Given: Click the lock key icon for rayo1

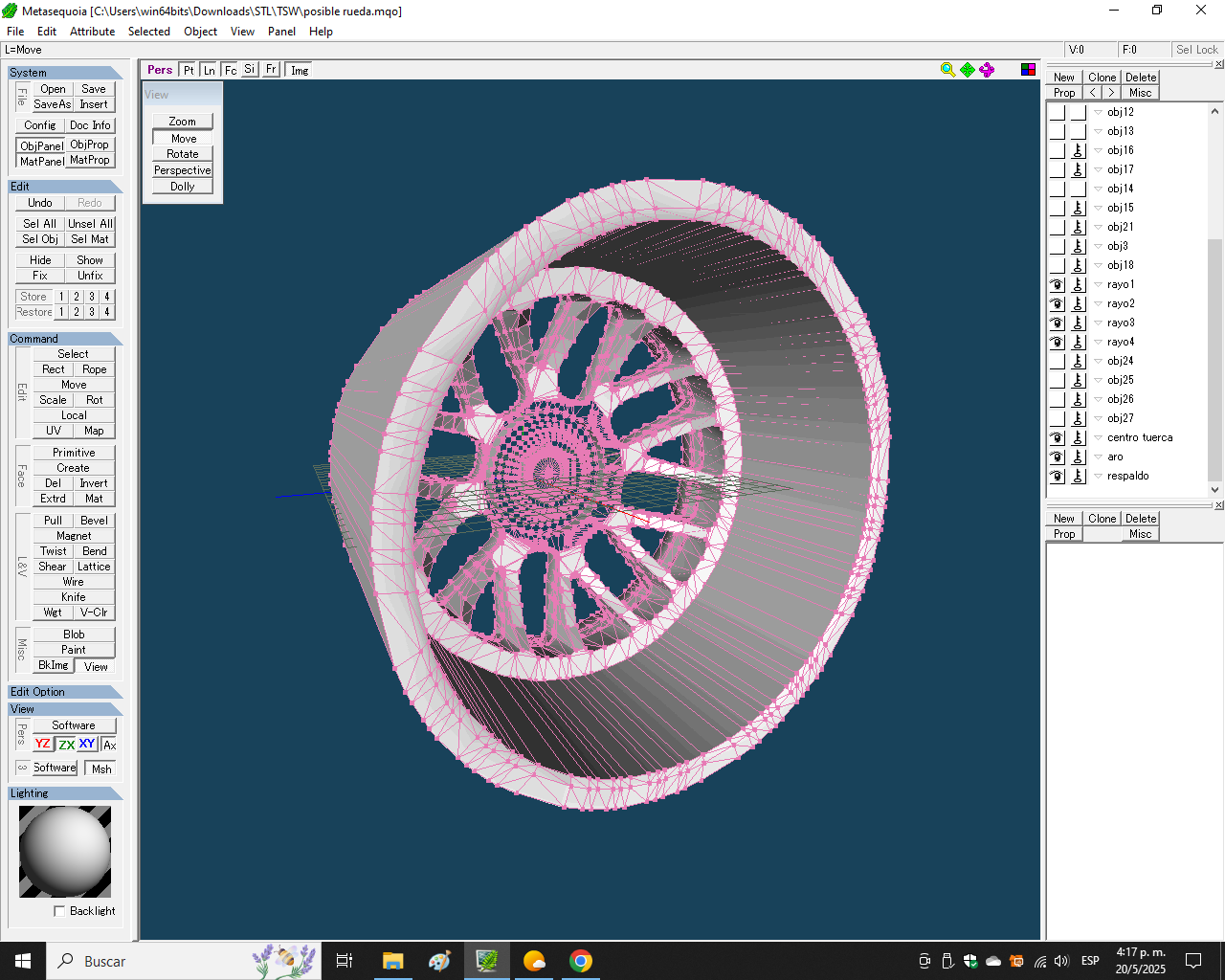Looking at the screenshot, I should tap(1078, 284).
